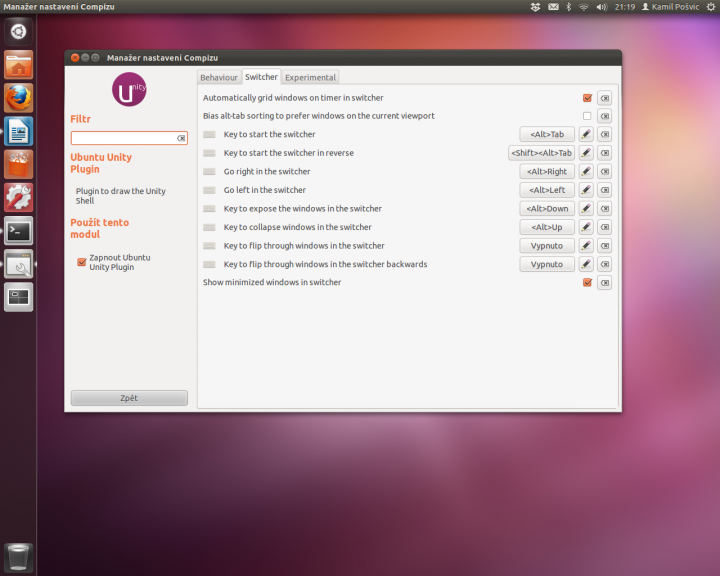Reset 'collapse windows' key to default

click(x=605, y=227)
